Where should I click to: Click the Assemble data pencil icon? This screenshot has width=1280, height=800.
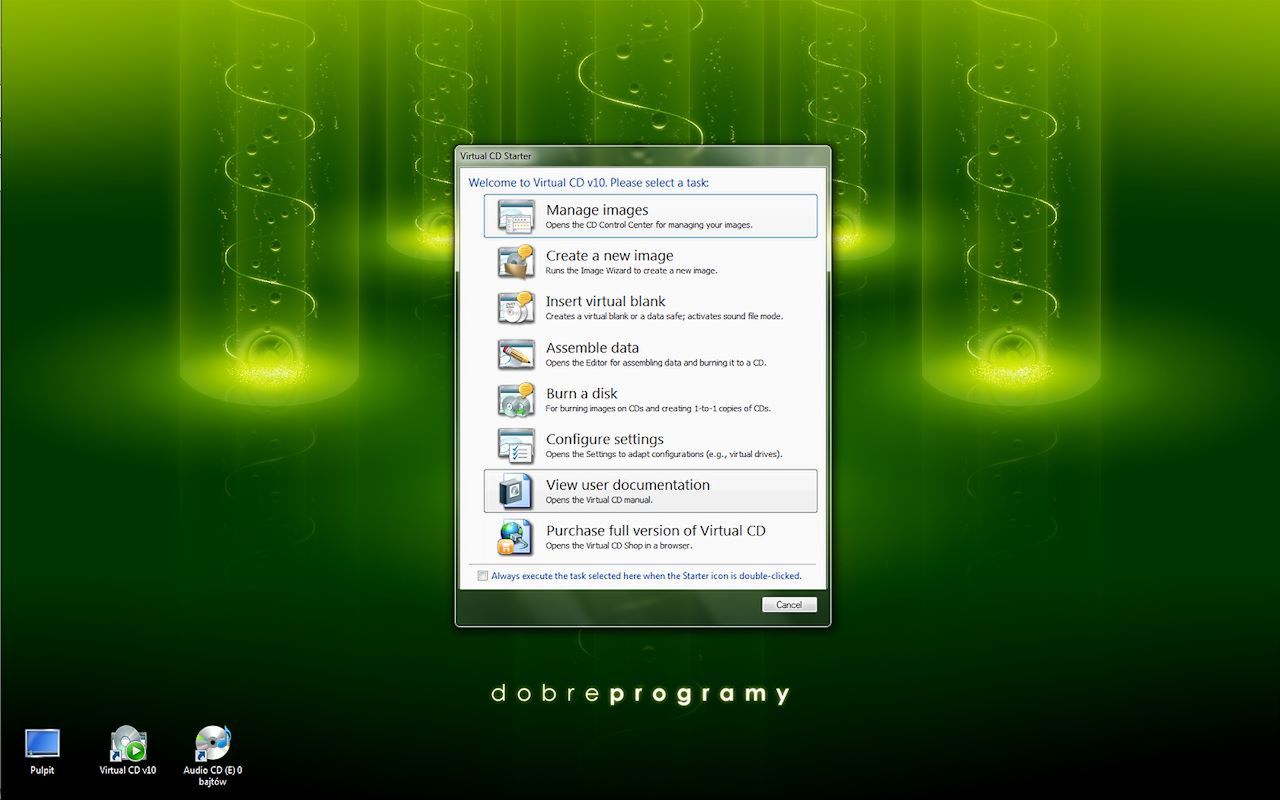click(516, 353)
